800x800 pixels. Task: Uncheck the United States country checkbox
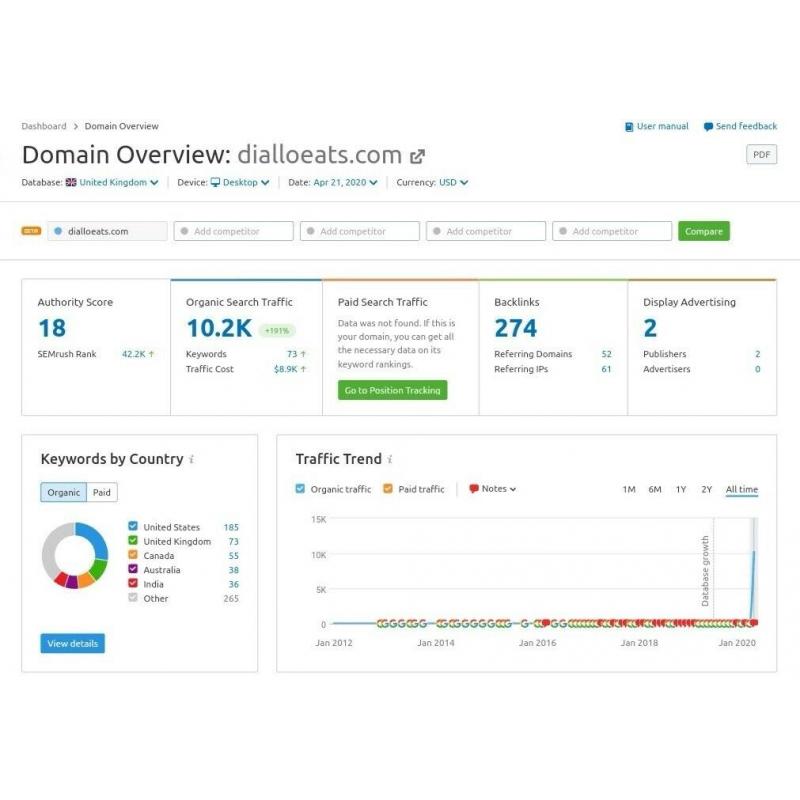point(133,526)
